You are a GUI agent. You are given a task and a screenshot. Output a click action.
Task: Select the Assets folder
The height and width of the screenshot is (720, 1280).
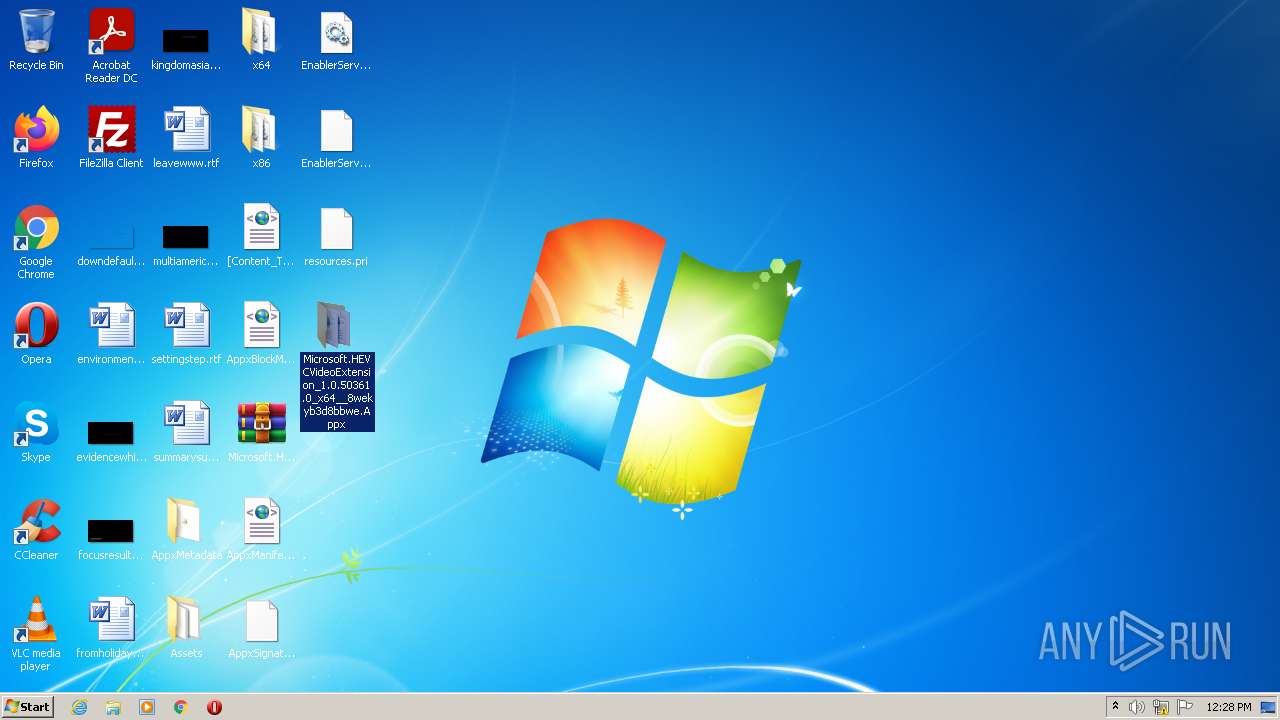[186, 628]
